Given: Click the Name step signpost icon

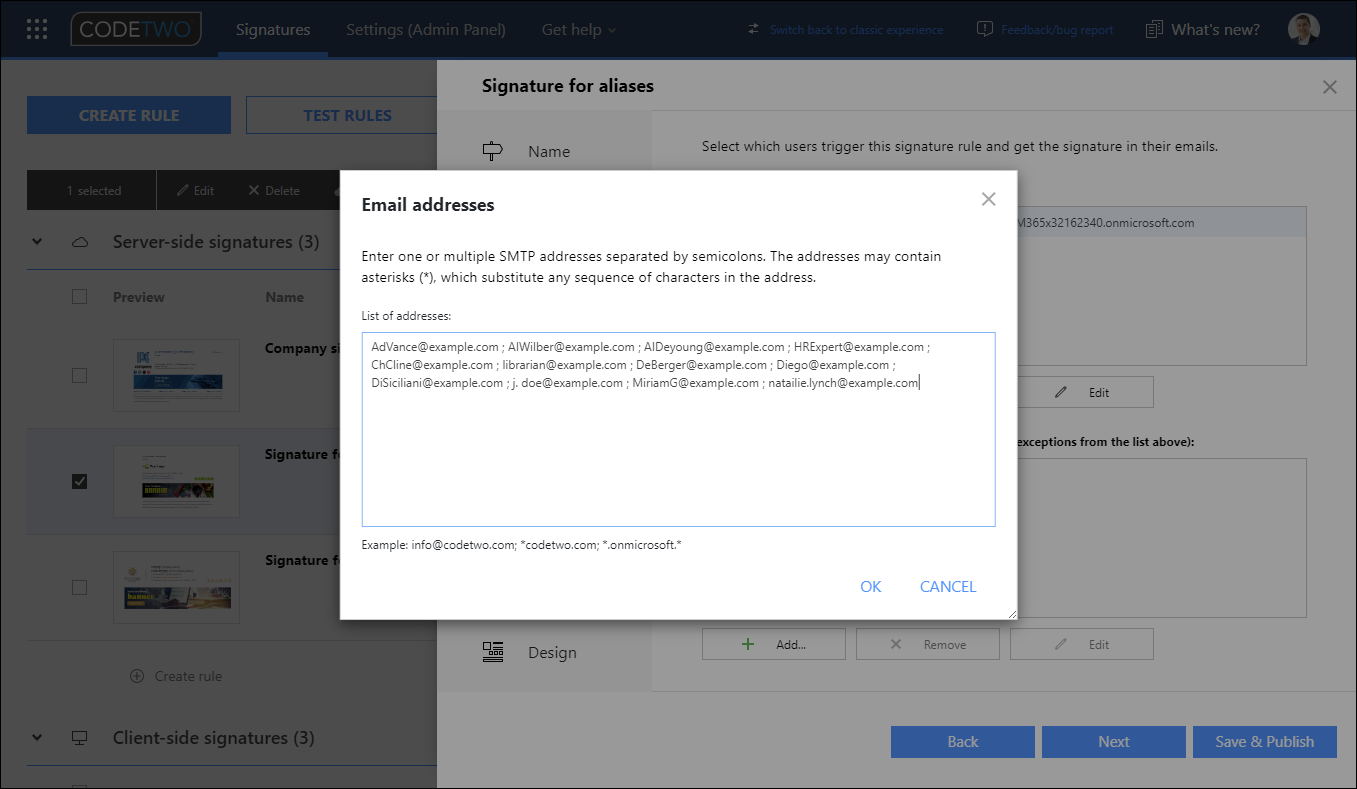Looking at the screenshot, I should point(493,152).
